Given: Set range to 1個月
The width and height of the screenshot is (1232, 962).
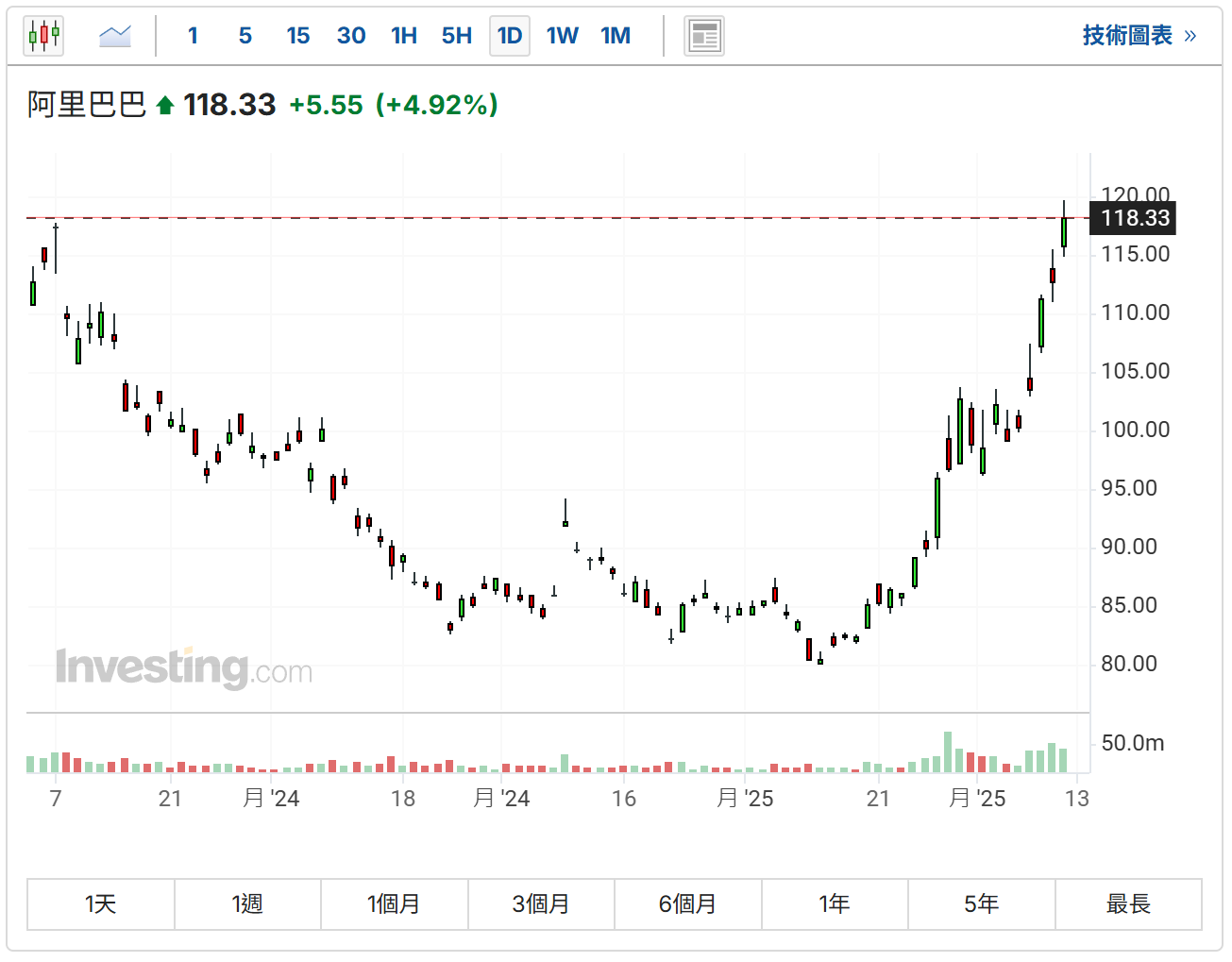Looking at the screenshot, I should pos(395,904).
